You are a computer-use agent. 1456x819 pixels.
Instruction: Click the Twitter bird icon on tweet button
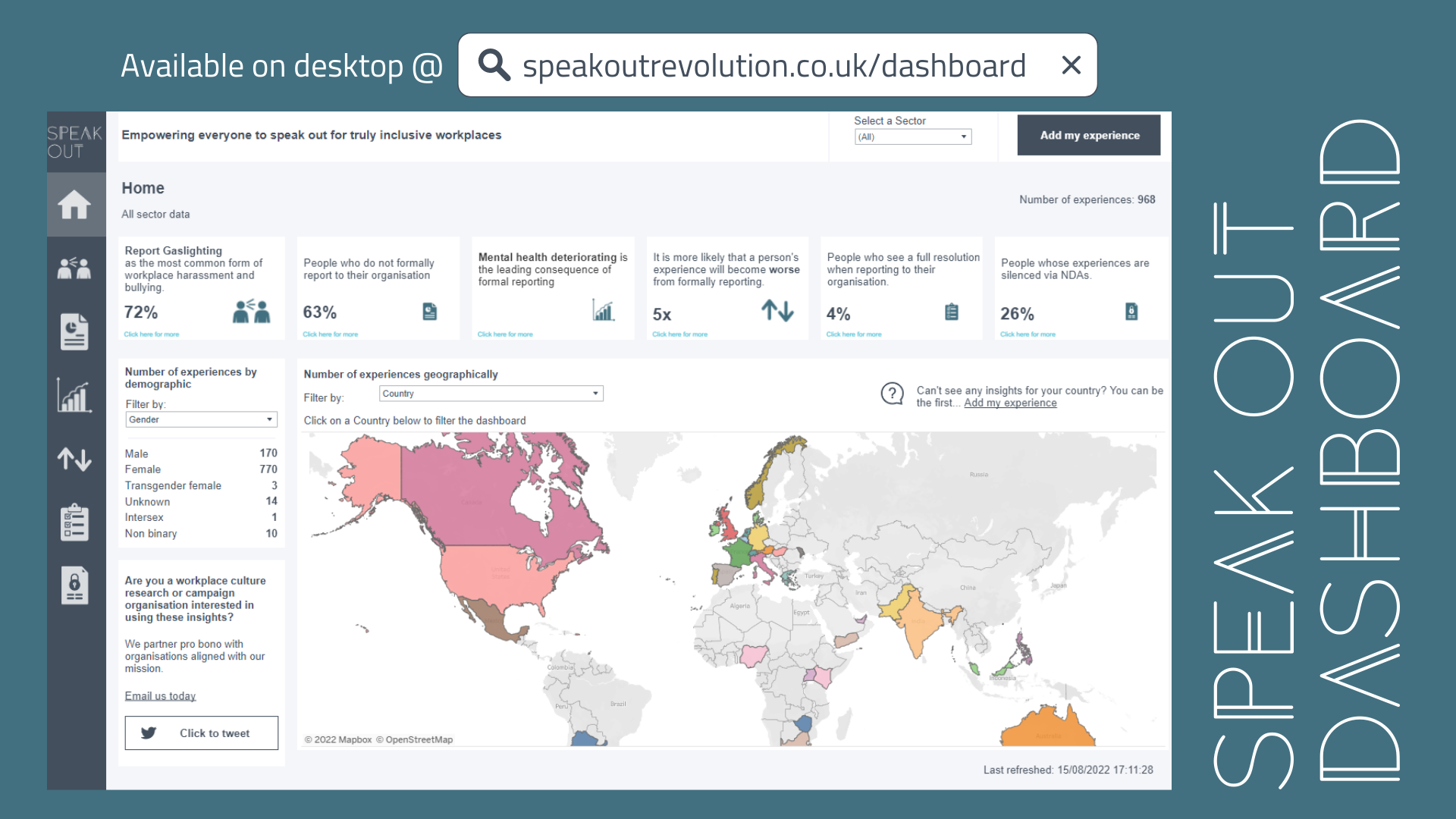point(149,733)
